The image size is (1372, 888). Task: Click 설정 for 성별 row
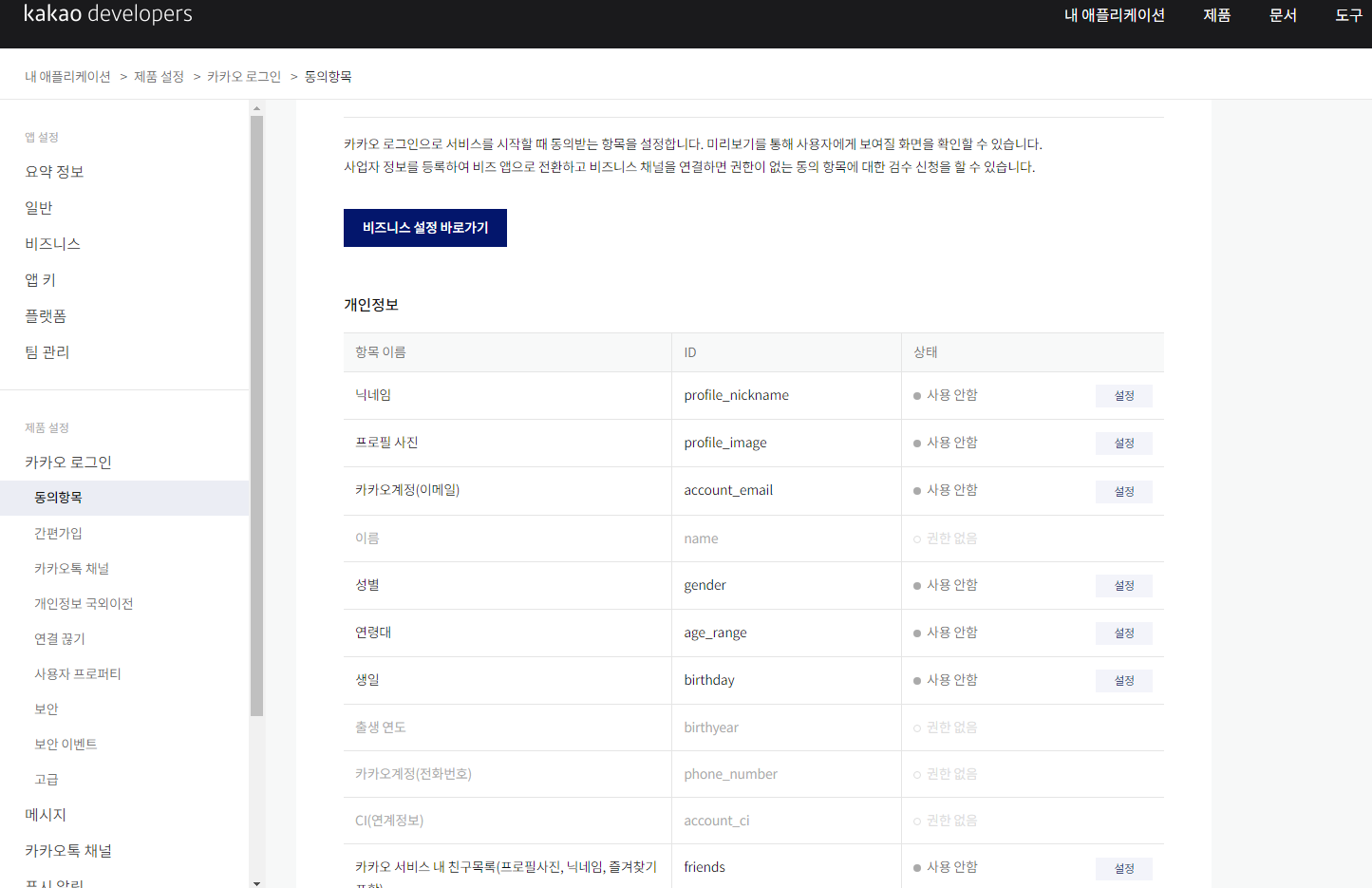pyautogui.click(x=1124, y=586)
